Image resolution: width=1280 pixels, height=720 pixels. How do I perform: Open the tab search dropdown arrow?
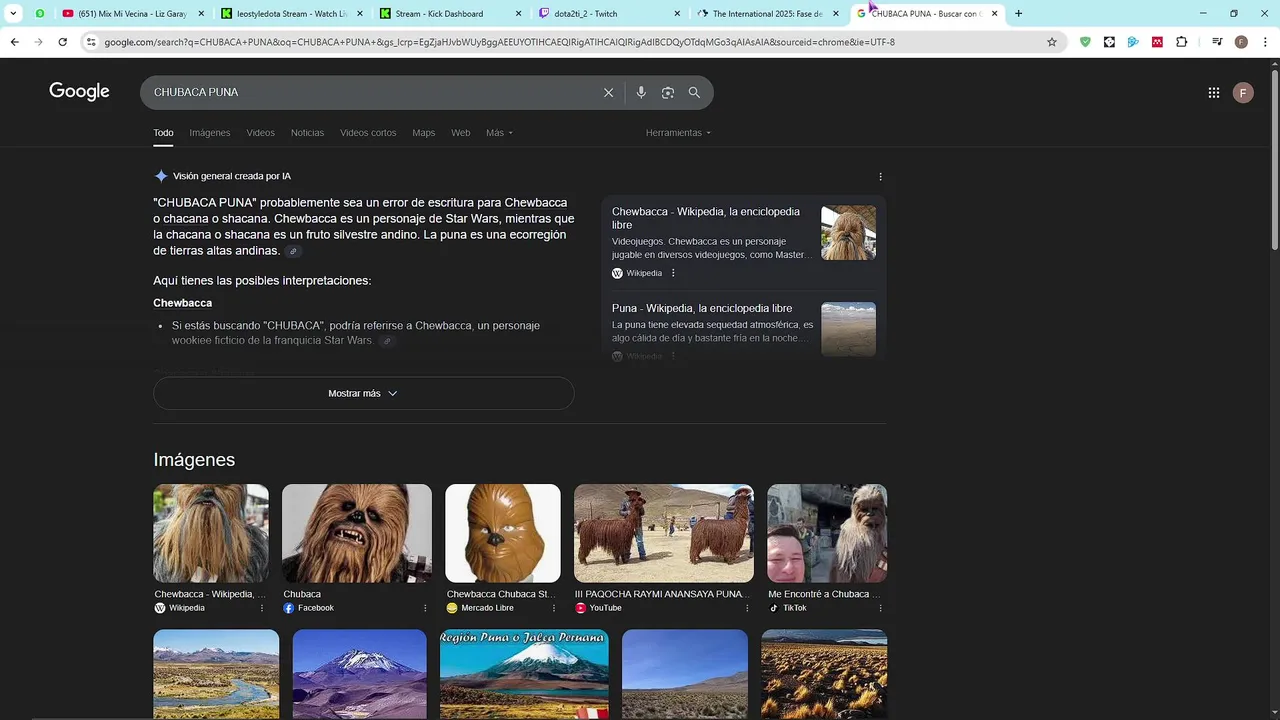click(13, 14)
